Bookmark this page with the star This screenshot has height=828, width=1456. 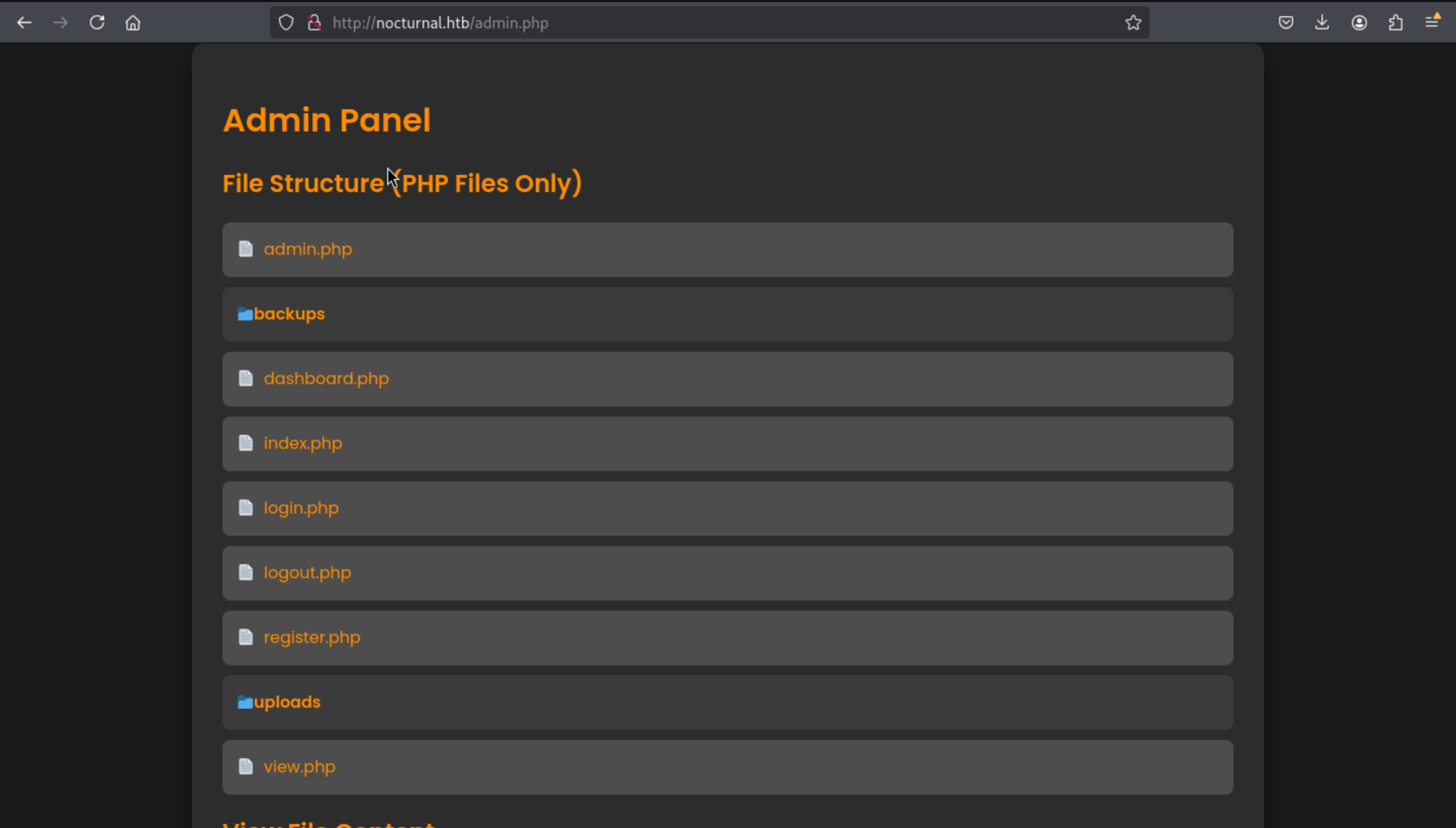click(x=1133, y=23)
